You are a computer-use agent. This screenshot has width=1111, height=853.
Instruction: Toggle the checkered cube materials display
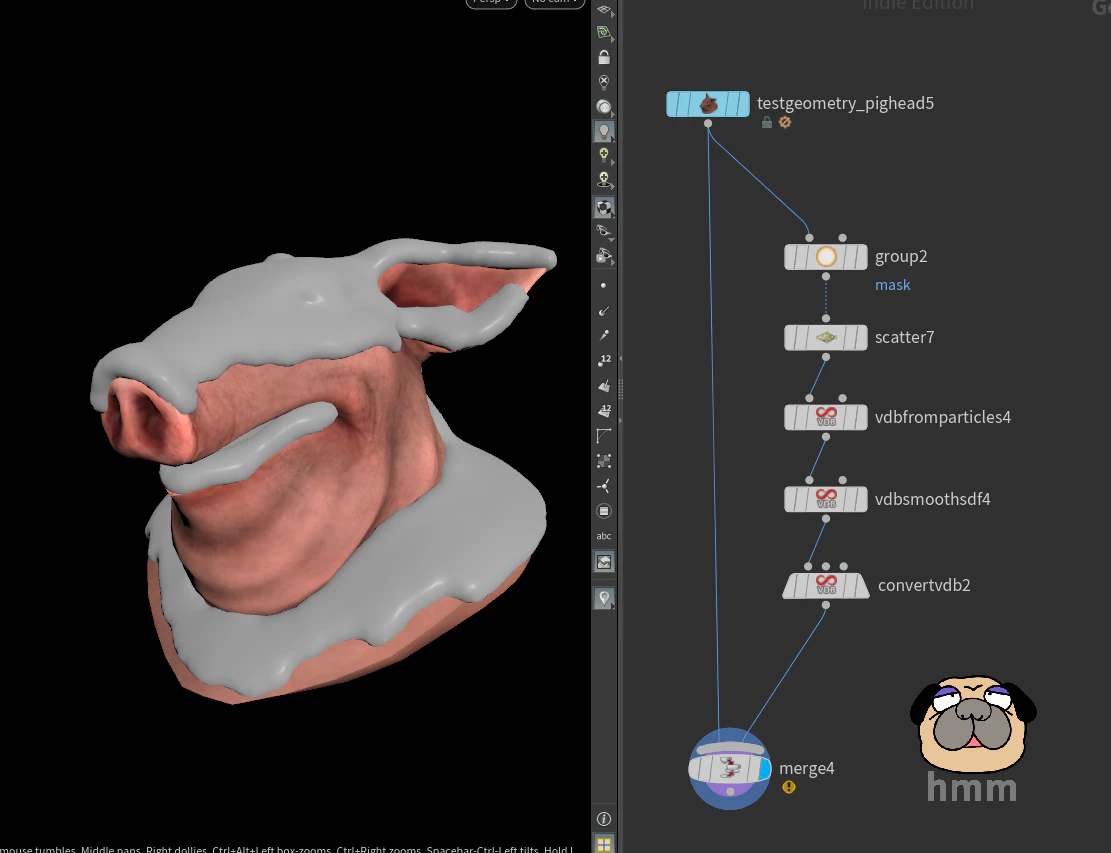click(x=604, y=208)
